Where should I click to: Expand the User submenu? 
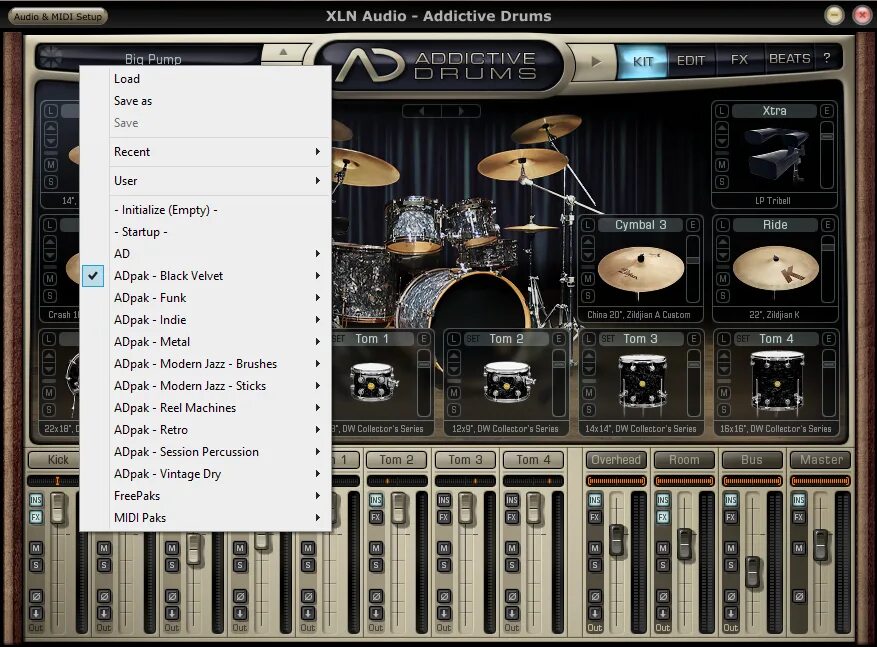point(218,181)
